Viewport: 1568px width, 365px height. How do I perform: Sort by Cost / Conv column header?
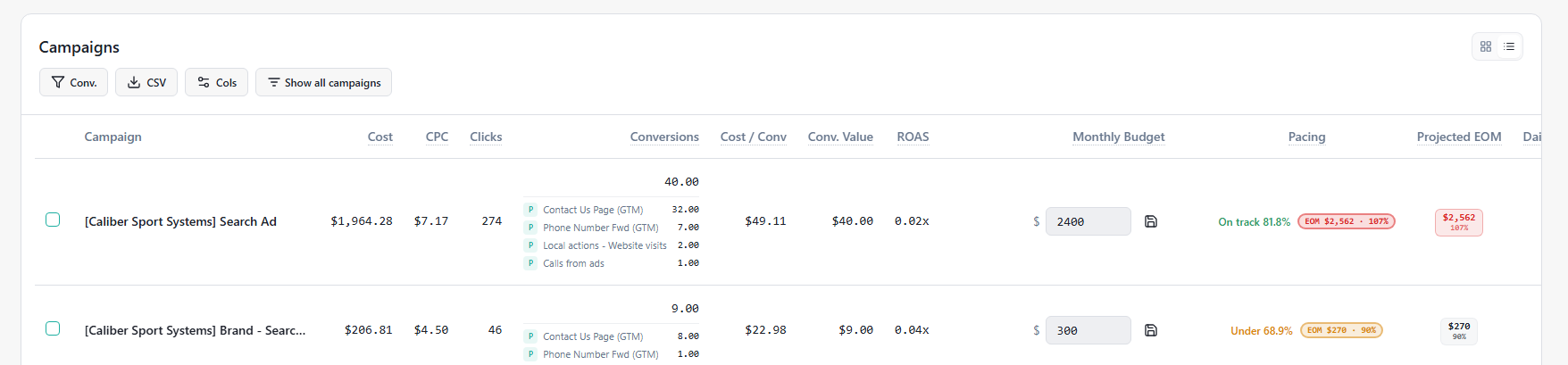pos(754,137)
